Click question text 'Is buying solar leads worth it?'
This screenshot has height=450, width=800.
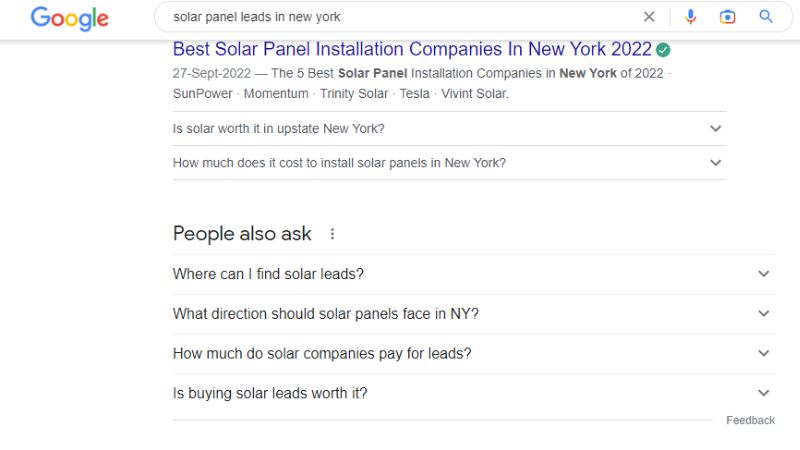click(270, 393)
